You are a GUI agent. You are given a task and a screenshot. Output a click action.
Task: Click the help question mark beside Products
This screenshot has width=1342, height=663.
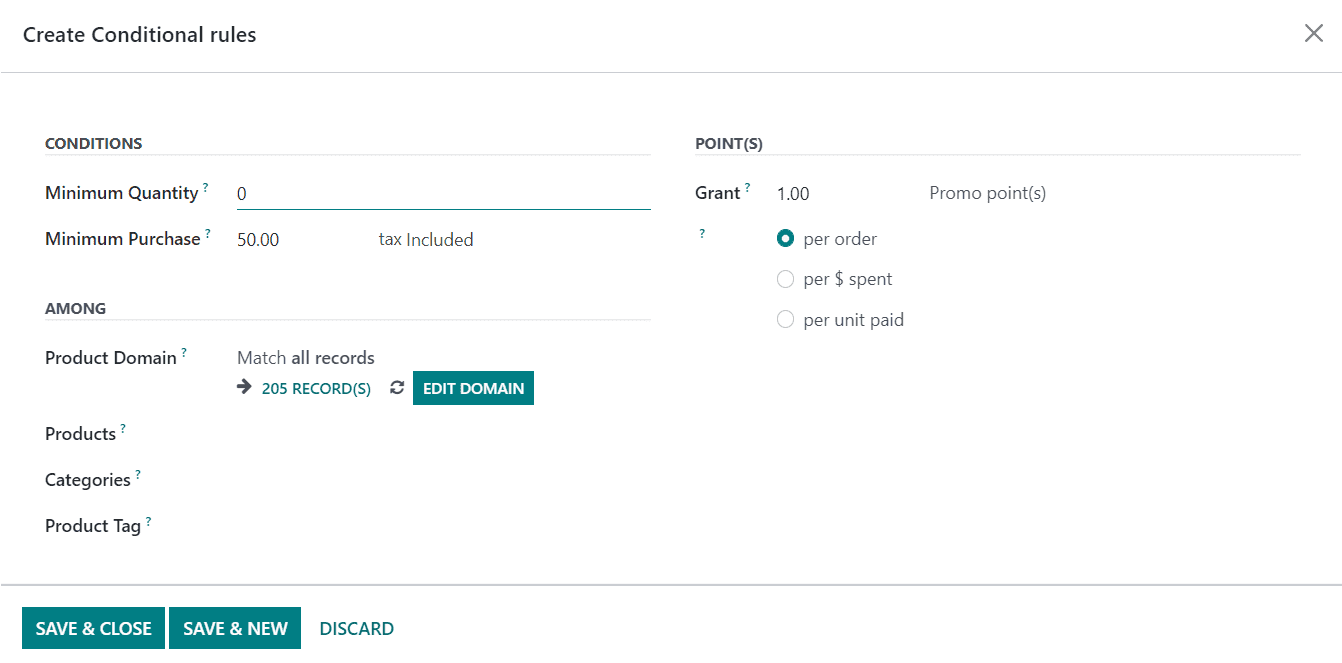click(123, 428)
